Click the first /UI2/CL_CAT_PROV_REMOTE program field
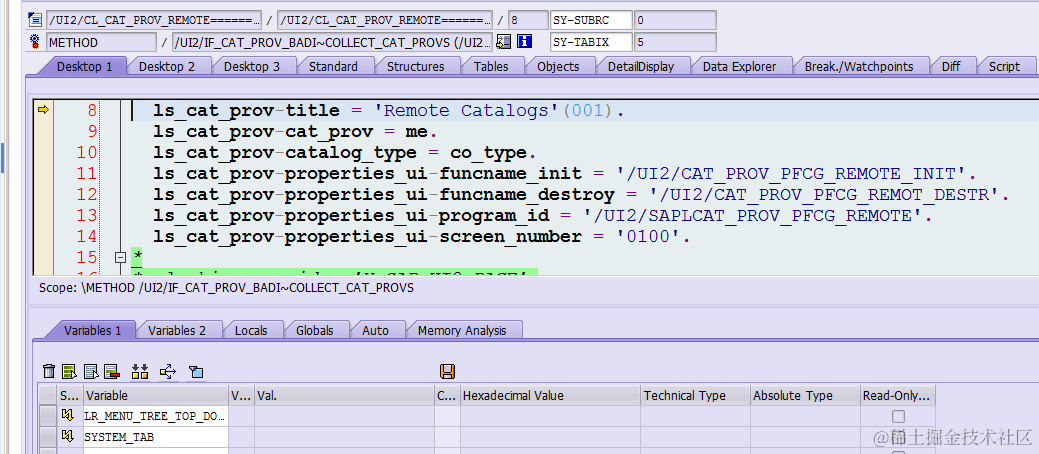Screen dimensions: 1039x454 pyautogui.click(x=154, y=20)
